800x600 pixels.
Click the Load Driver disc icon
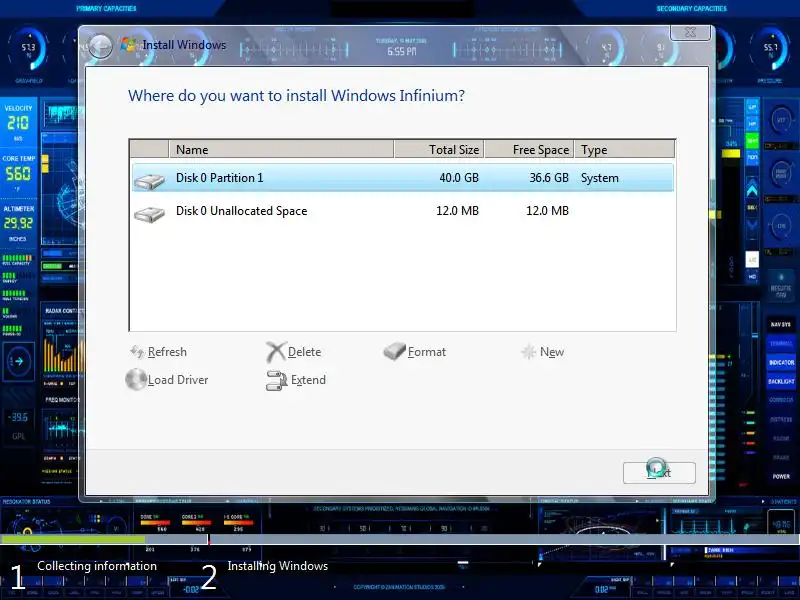[x=136, y=380]
